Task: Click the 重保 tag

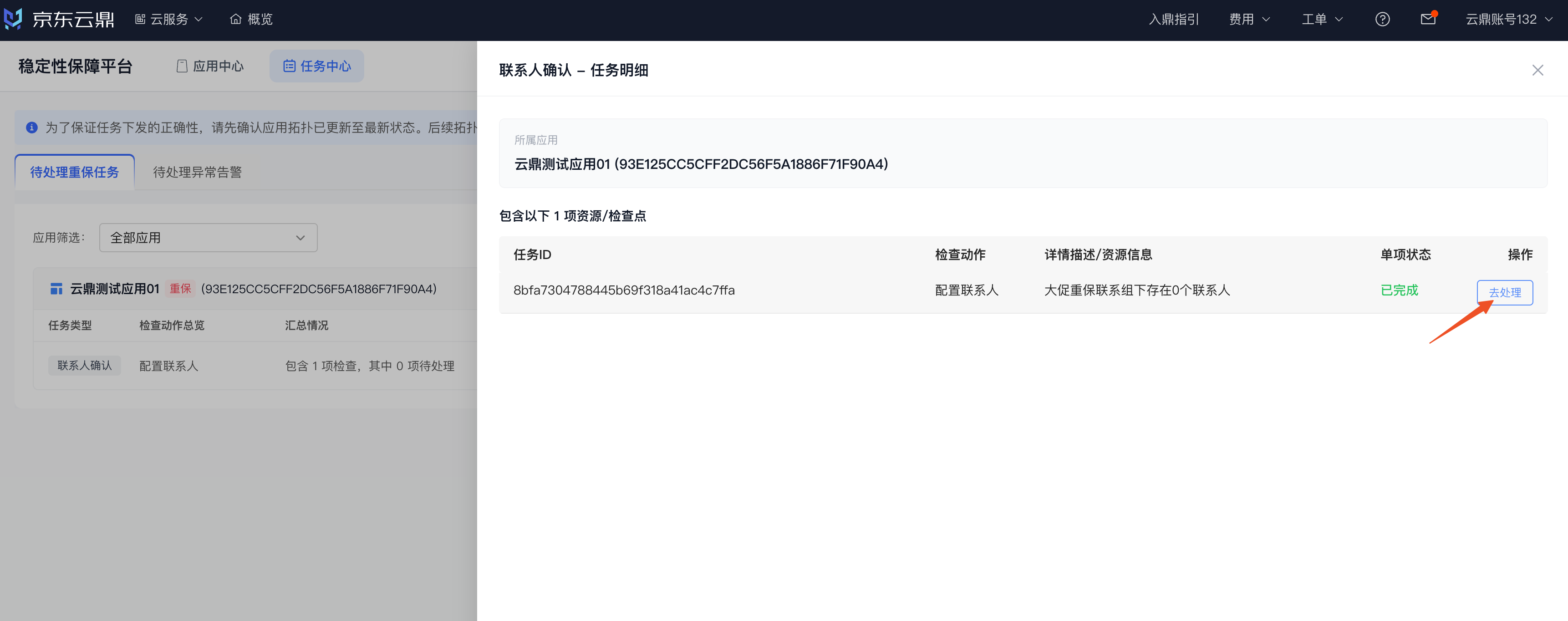Action: point(180,289)
